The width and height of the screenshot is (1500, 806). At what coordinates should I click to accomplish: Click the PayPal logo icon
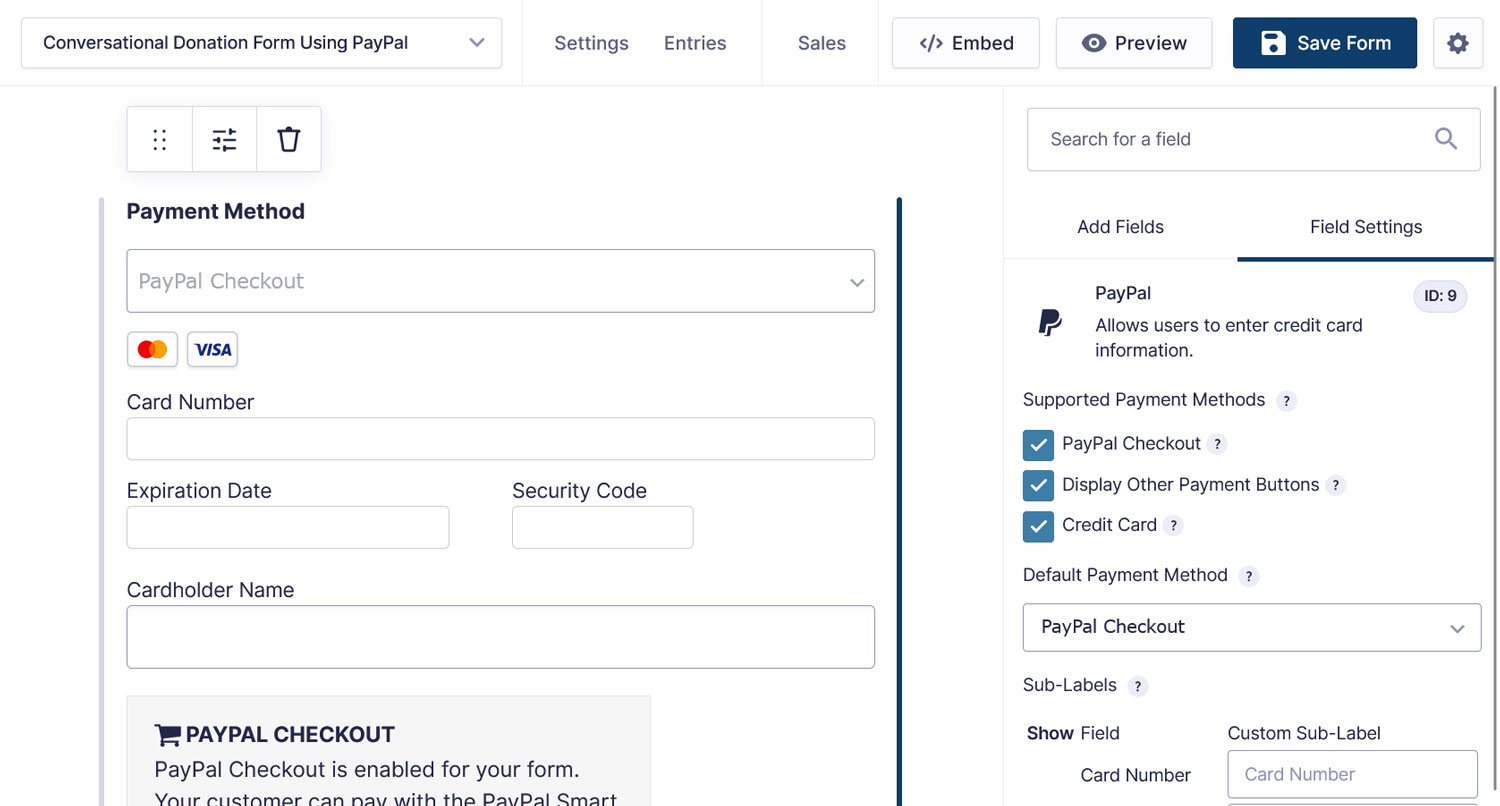click(1050, 322)
